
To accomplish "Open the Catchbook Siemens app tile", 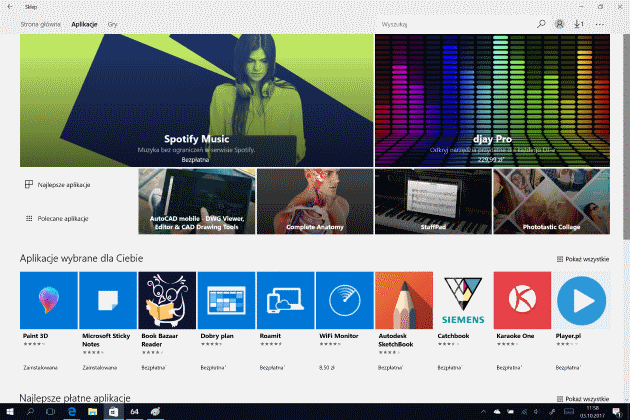I will 463,300.
